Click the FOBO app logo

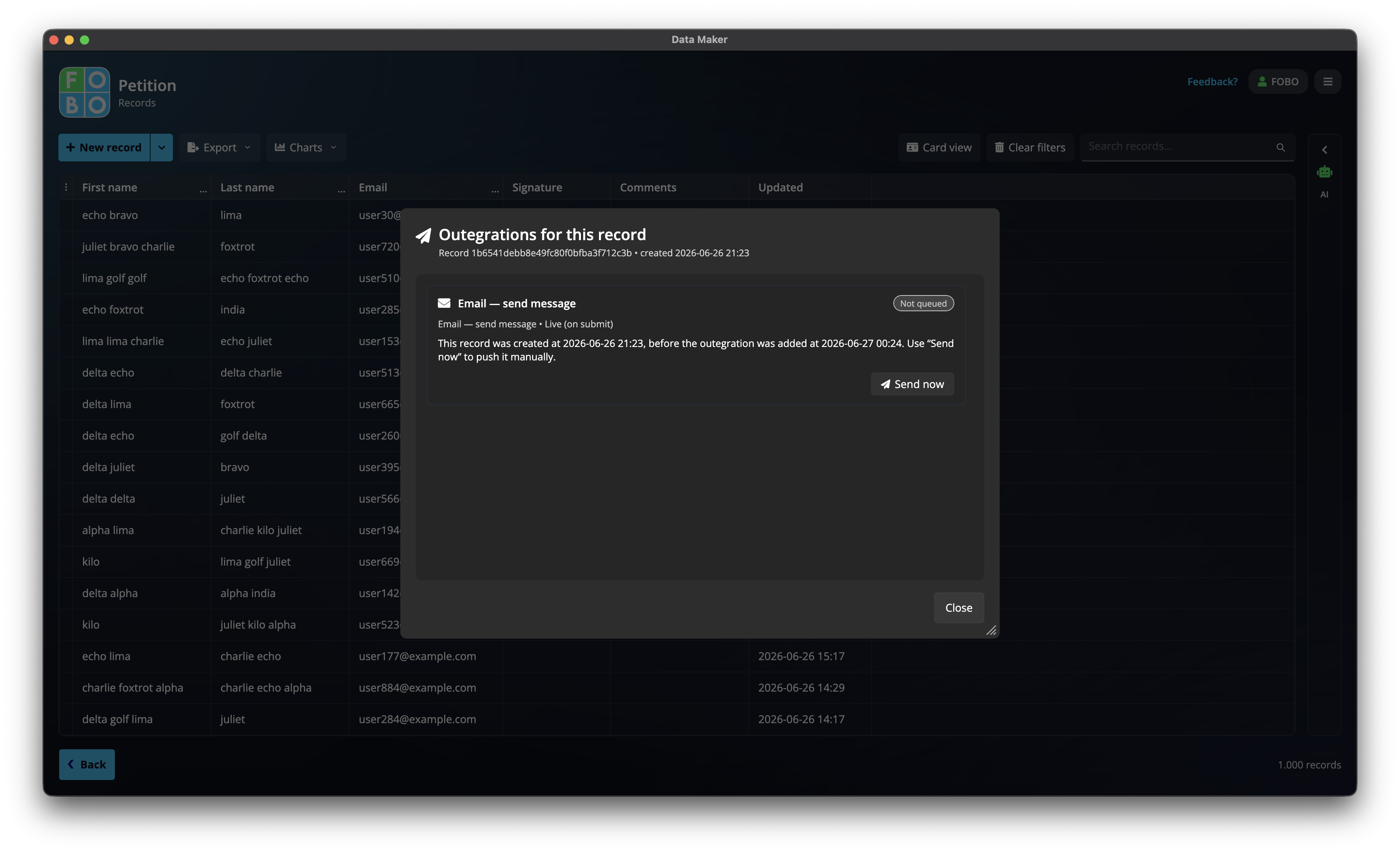[85, 92]
